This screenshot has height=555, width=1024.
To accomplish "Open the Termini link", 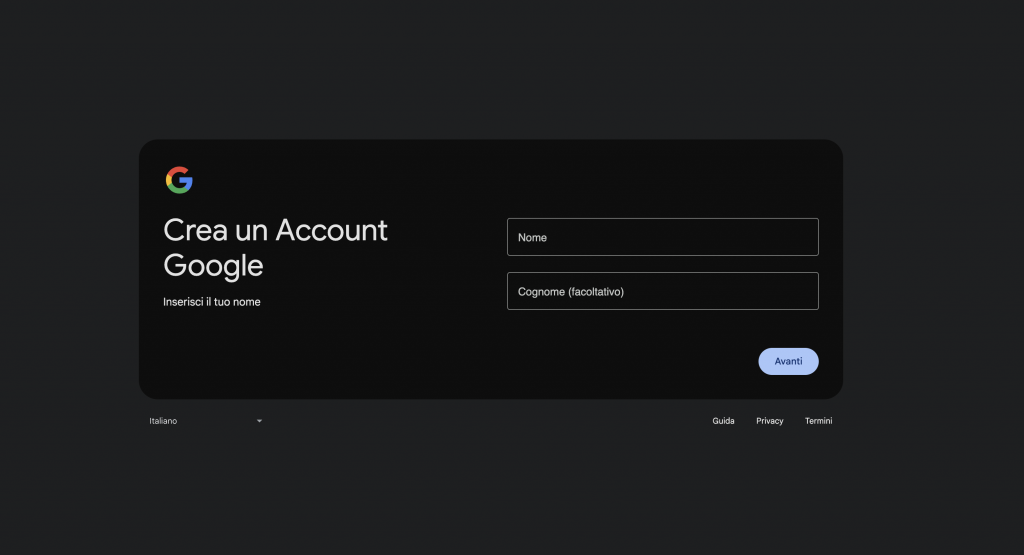I will 818,421.
